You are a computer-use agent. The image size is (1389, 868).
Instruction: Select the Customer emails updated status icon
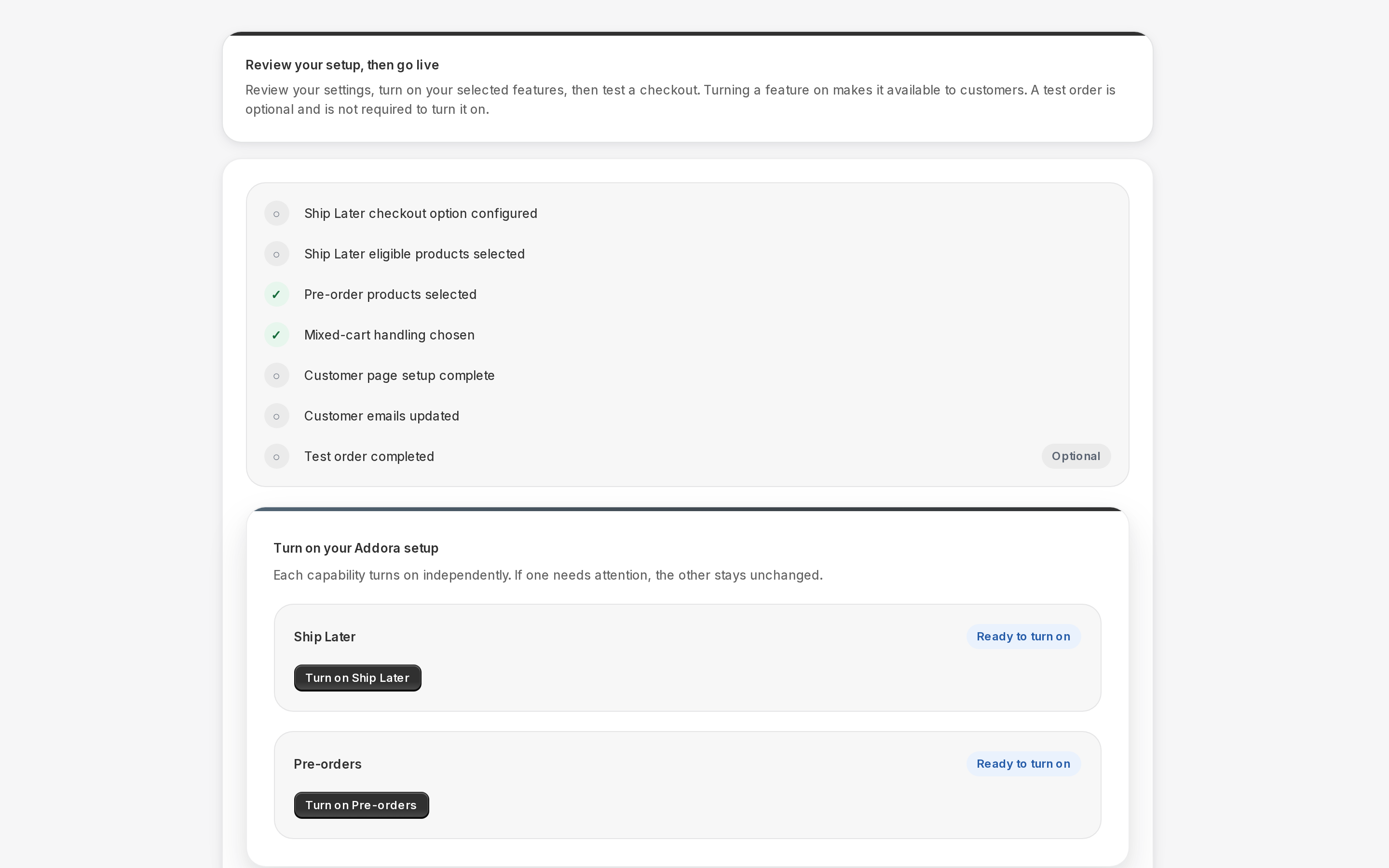[277, 416]
